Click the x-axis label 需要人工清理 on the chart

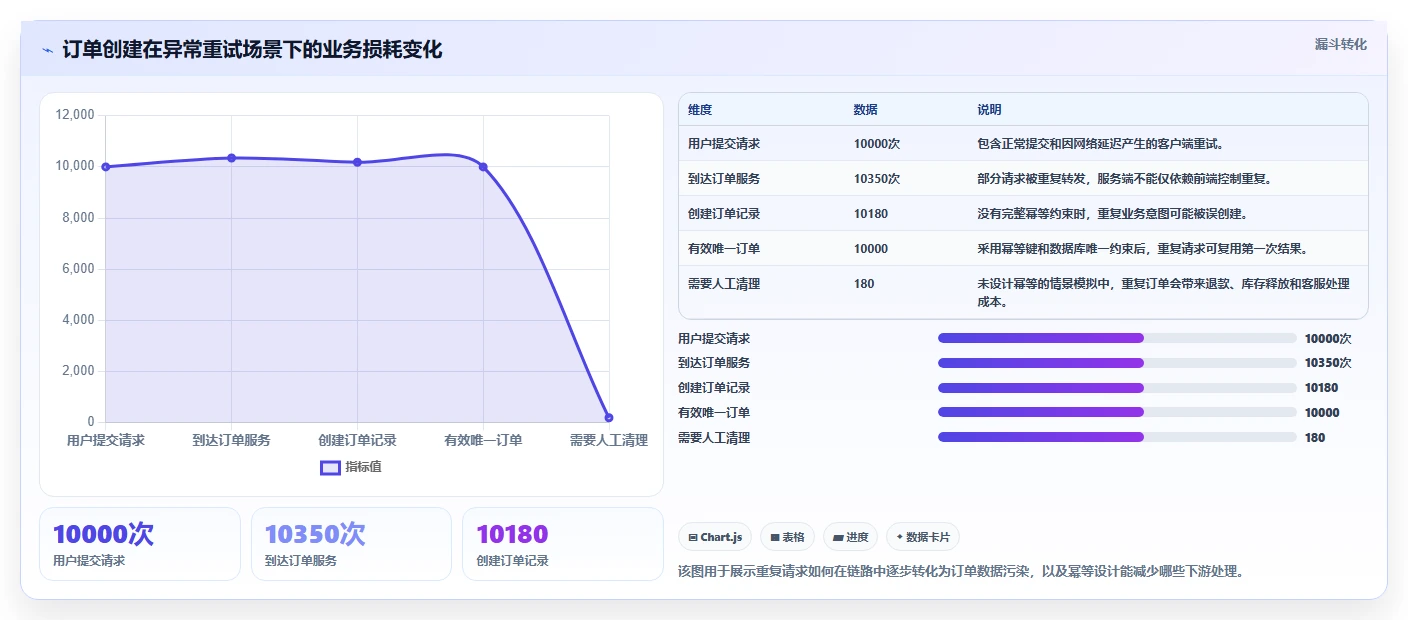point(609,440)
